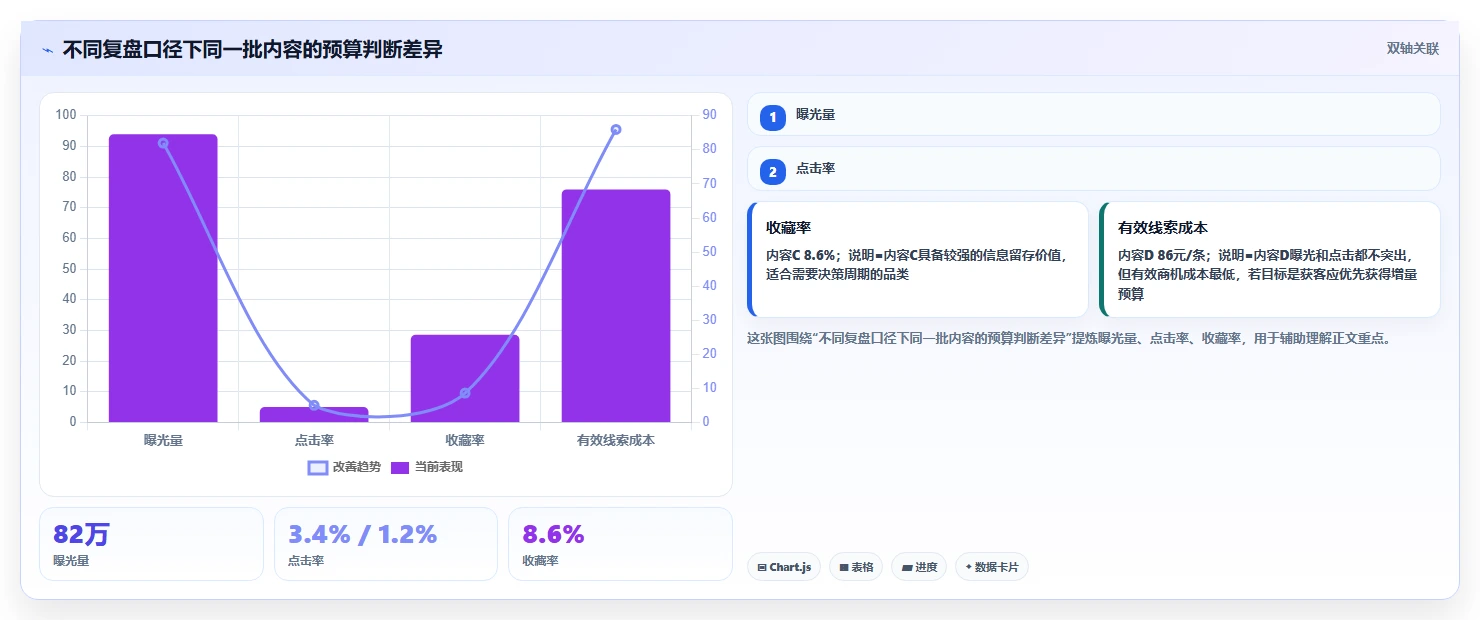Toggle the 当前表现 legend entry

tap(427, 467)
